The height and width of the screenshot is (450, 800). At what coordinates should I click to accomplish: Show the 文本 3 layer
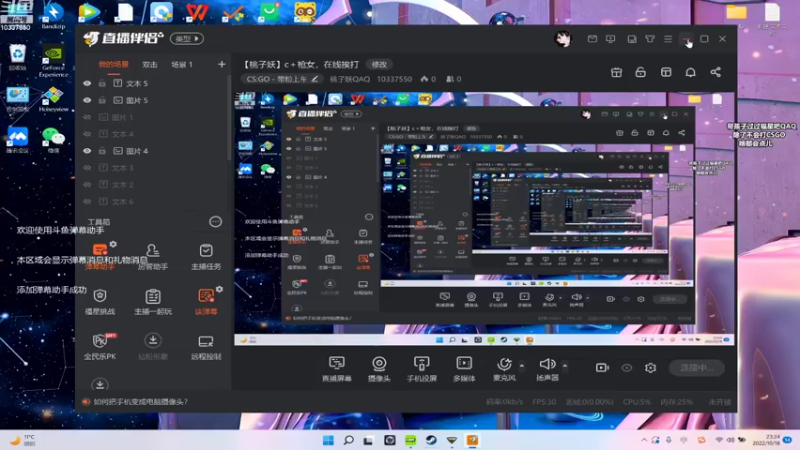coord(87,168)
